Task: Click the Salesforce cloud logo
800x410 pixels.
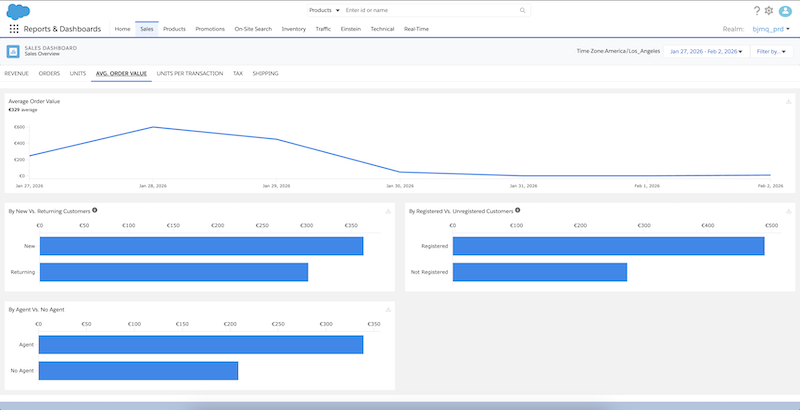Action: coord(18,11)
